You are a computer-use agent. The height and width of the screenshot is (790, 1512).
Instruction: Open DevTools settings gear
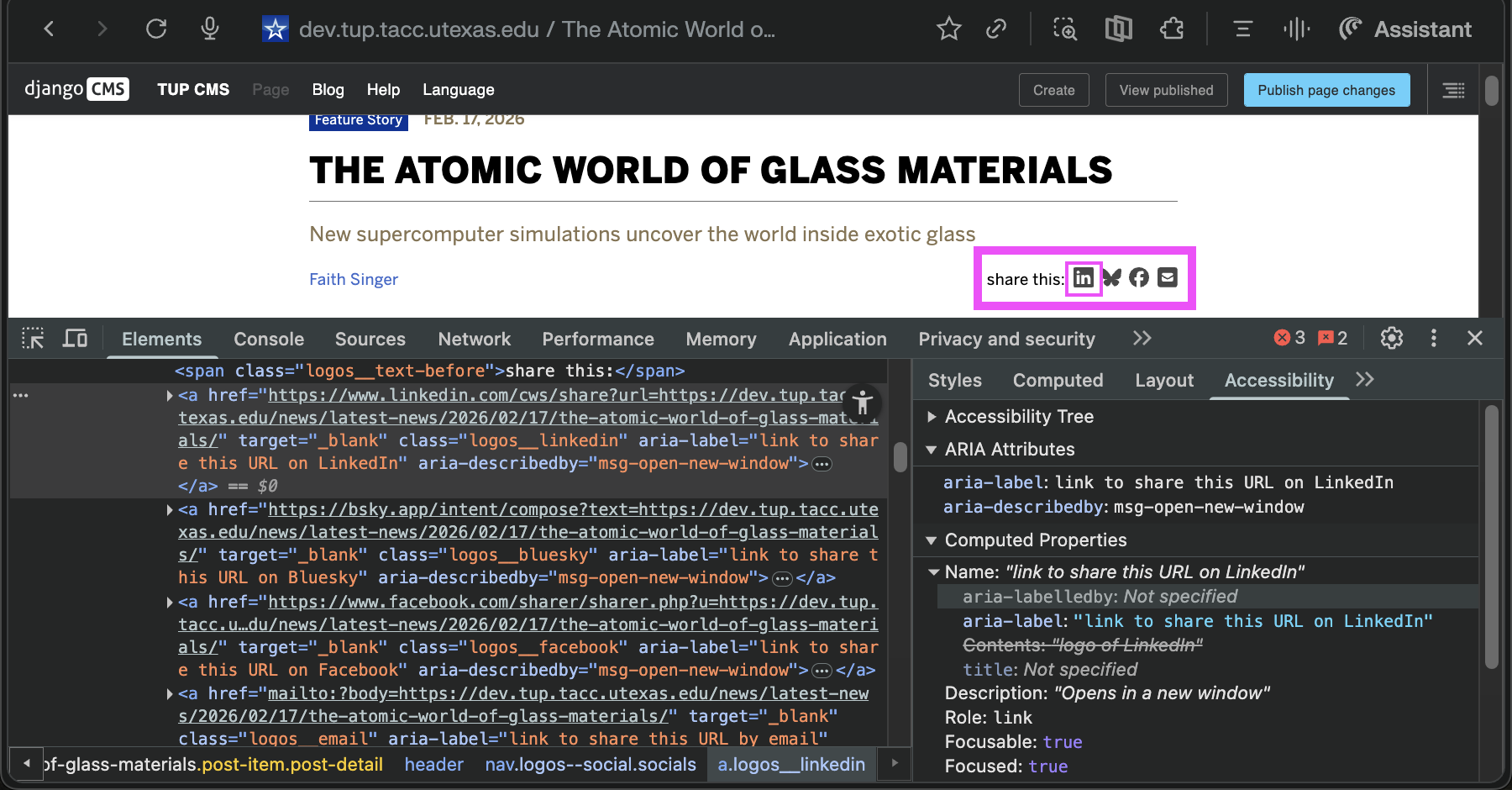click(1392, 339)
